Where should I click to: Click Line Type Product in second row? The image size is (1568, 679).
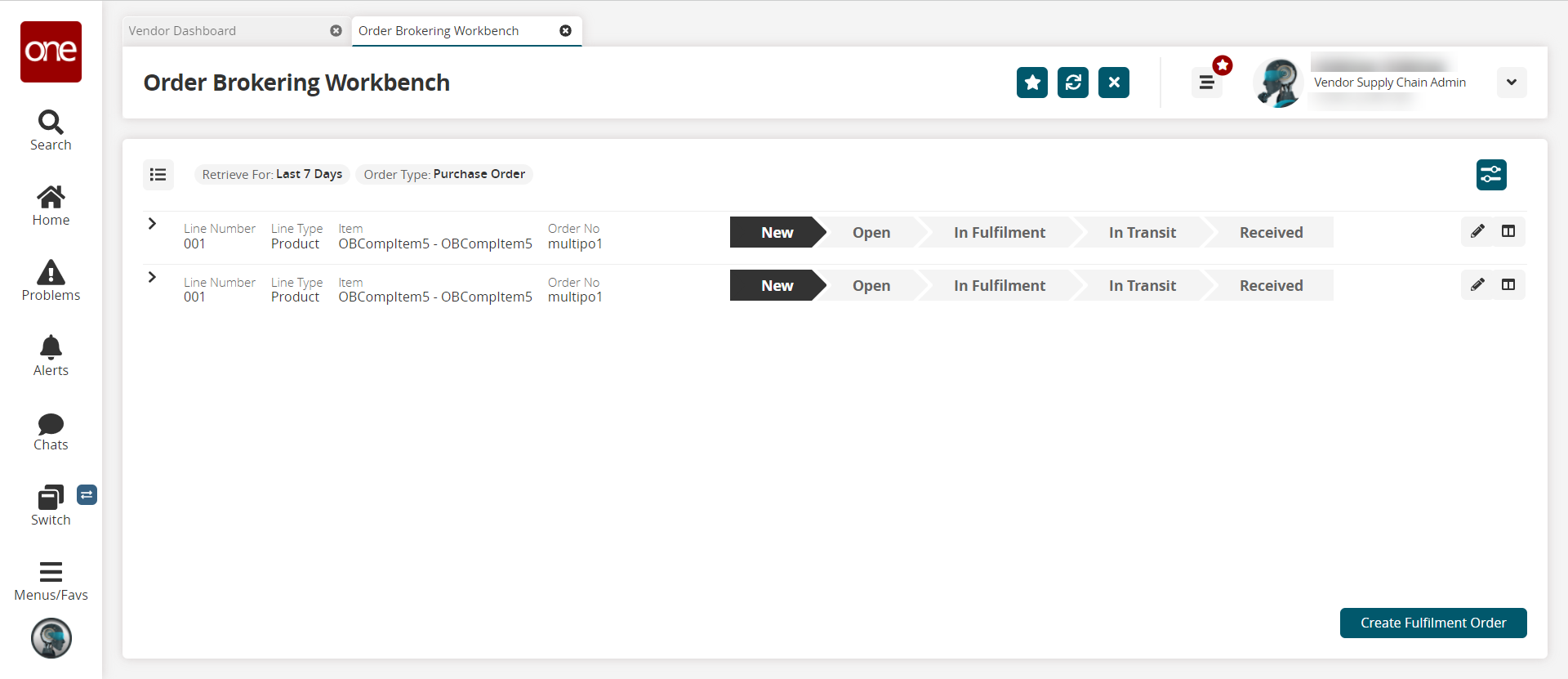296,297
